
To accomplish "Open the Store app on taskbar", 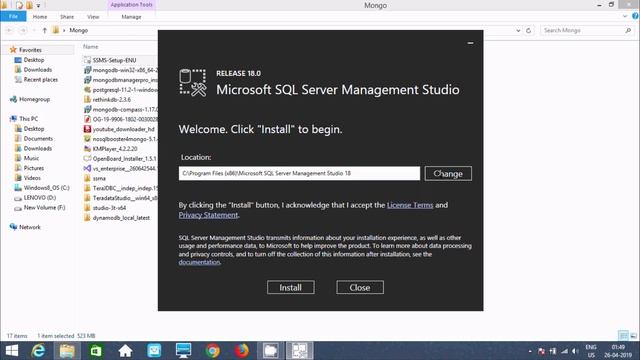I will (96, 351).
